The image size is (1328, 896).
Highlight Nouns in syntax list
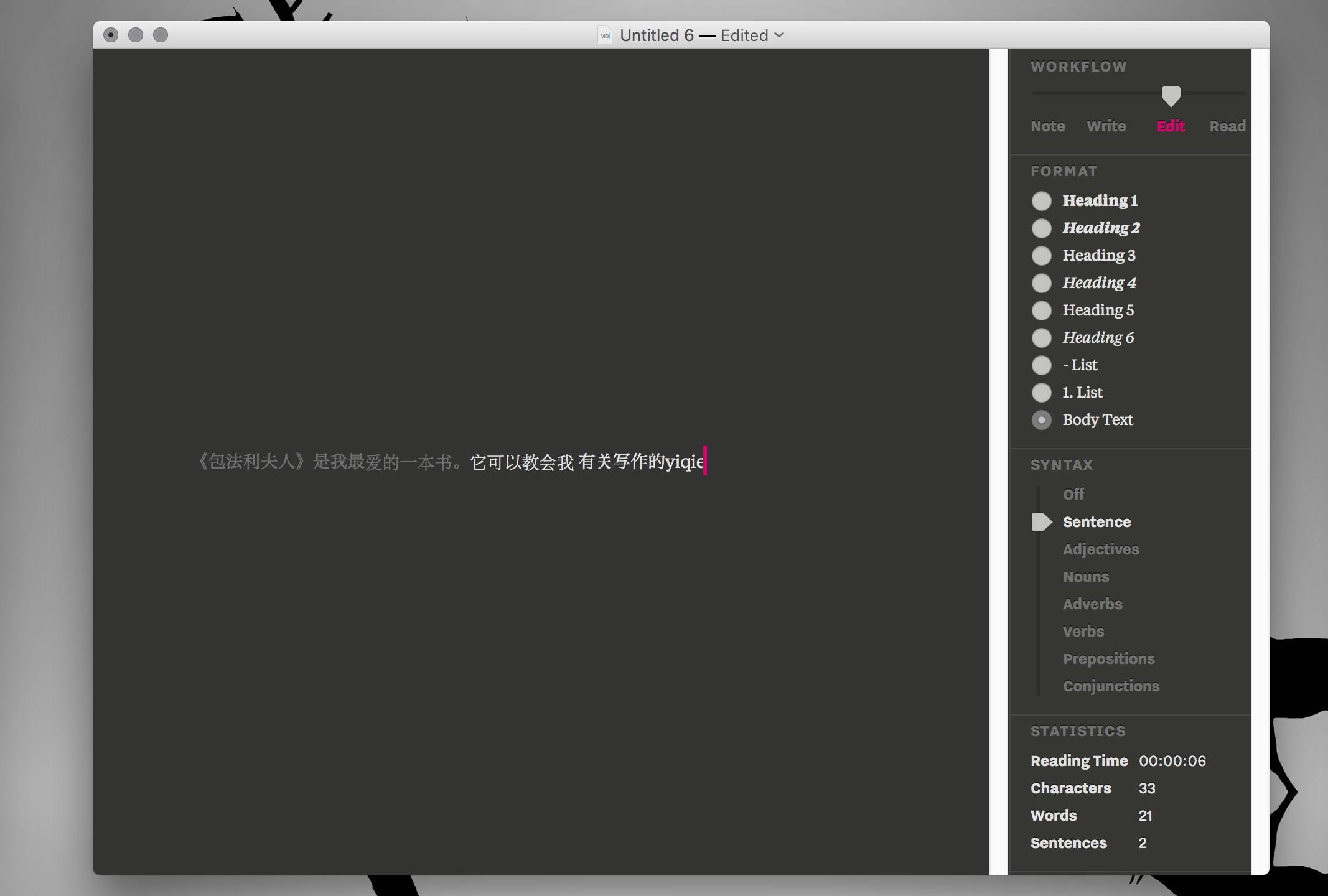click(x=1085, y=577)
